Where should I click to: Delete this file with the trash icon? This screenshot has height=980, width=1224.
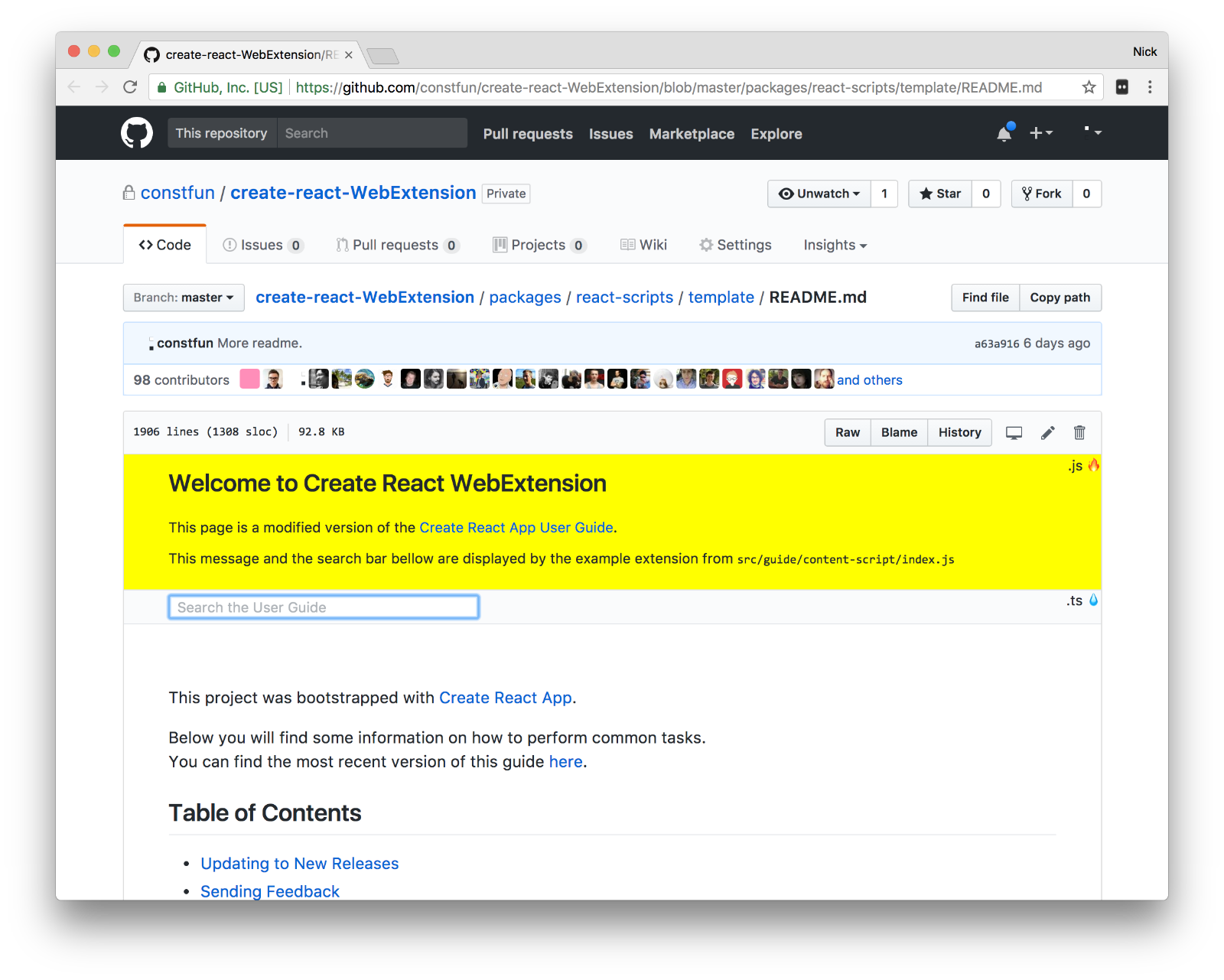tap(1079, 433)
